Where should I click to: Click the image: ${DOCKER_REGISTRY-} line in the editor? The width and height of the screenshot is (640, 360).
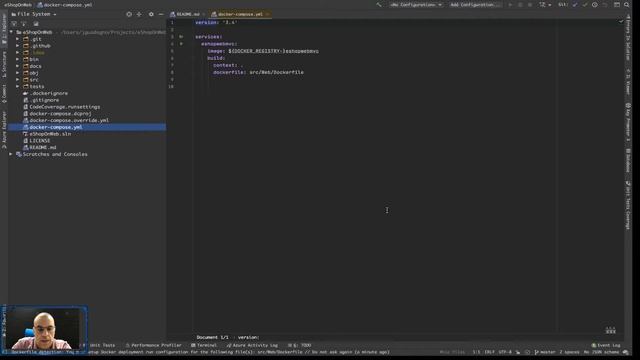click(x=263, y=51)
